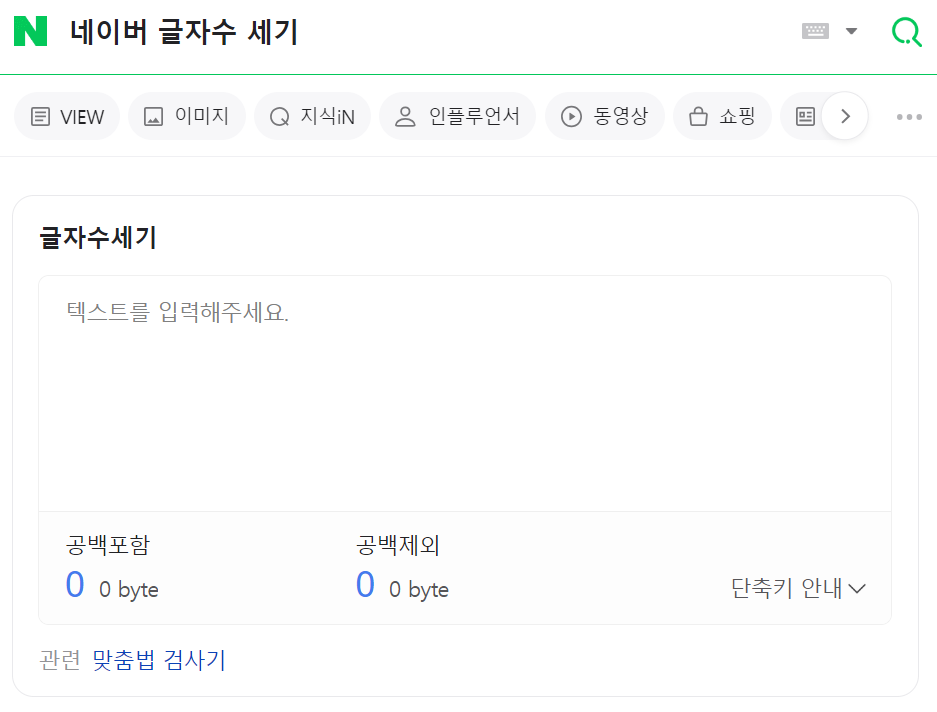Show more tabs with right chevron
This screenshot has height=712, width=937.
(845, 116)
